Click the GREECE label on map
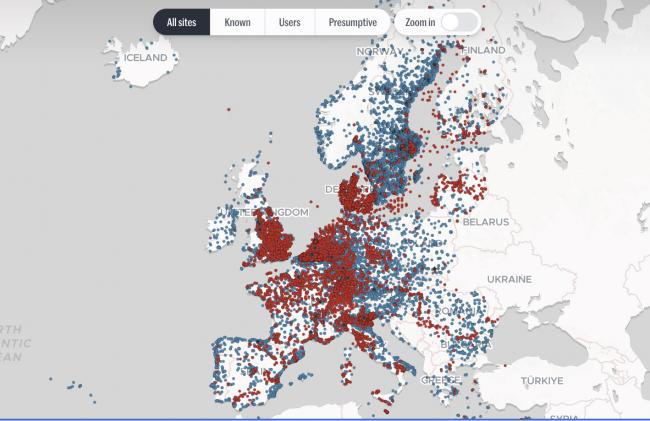The width and height of the screenshot is (650, 421). [x=441, y=380]
